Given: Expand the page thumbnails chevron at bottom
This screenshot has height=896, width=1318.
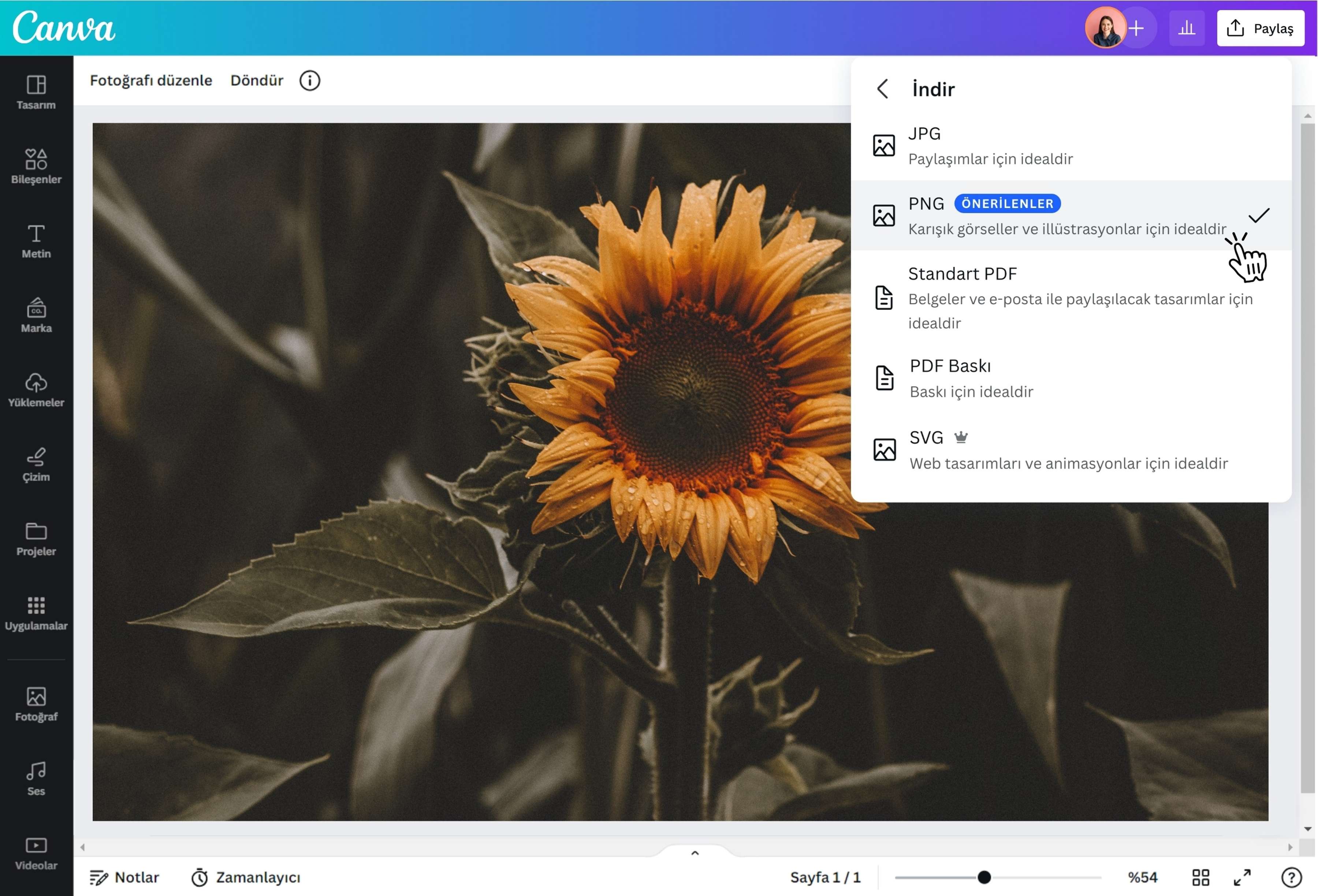Looking at the screenshot, I should coord(695,852).
